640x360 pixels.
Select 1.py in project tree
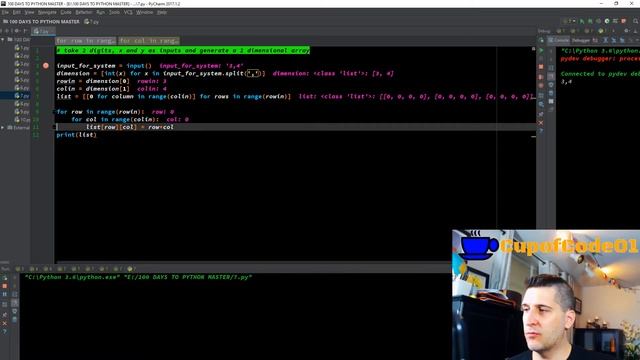pos(22,48)
